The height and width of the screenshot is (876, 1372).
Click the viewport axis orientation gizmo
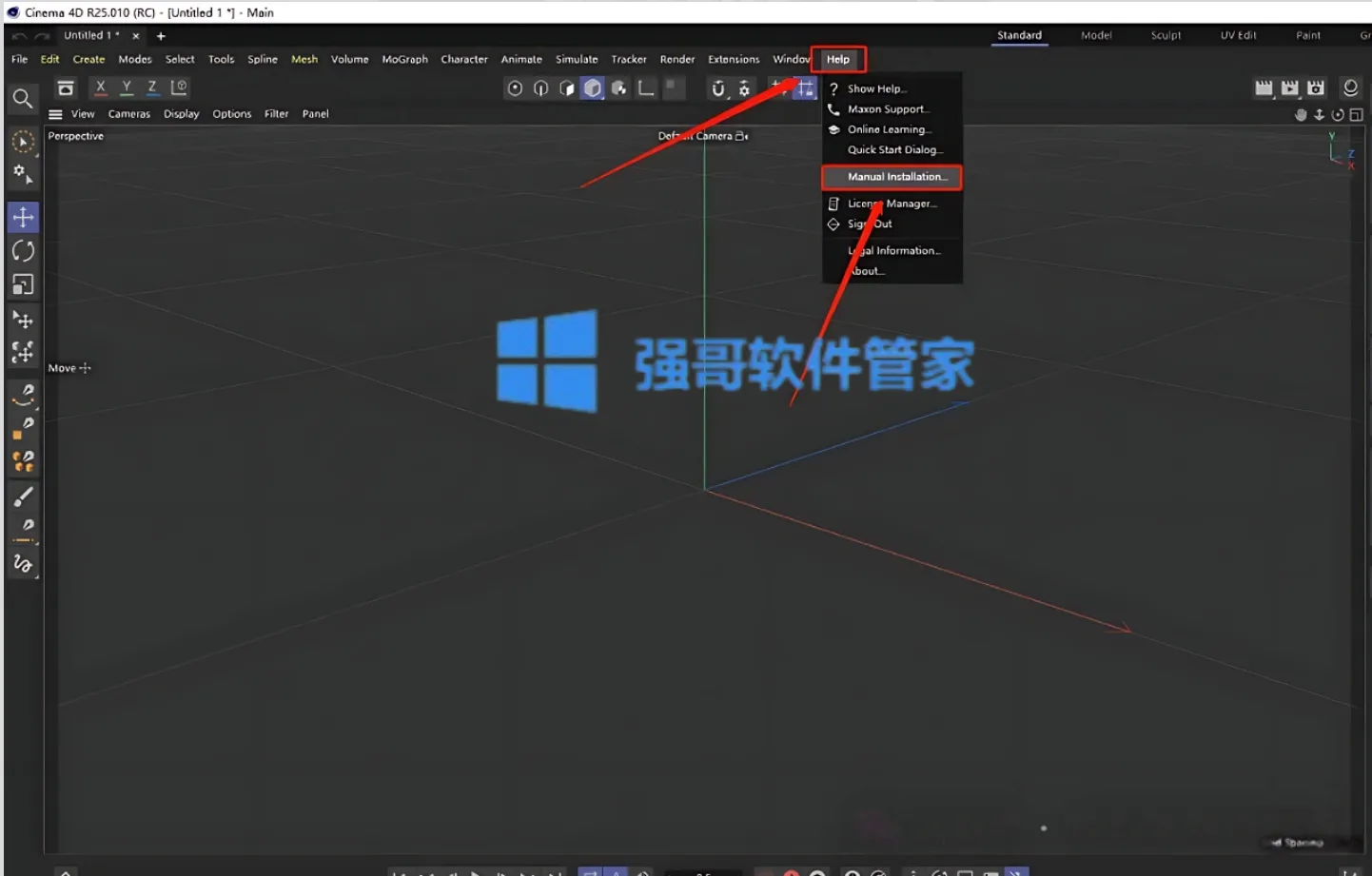click(x=1343, y=150)
